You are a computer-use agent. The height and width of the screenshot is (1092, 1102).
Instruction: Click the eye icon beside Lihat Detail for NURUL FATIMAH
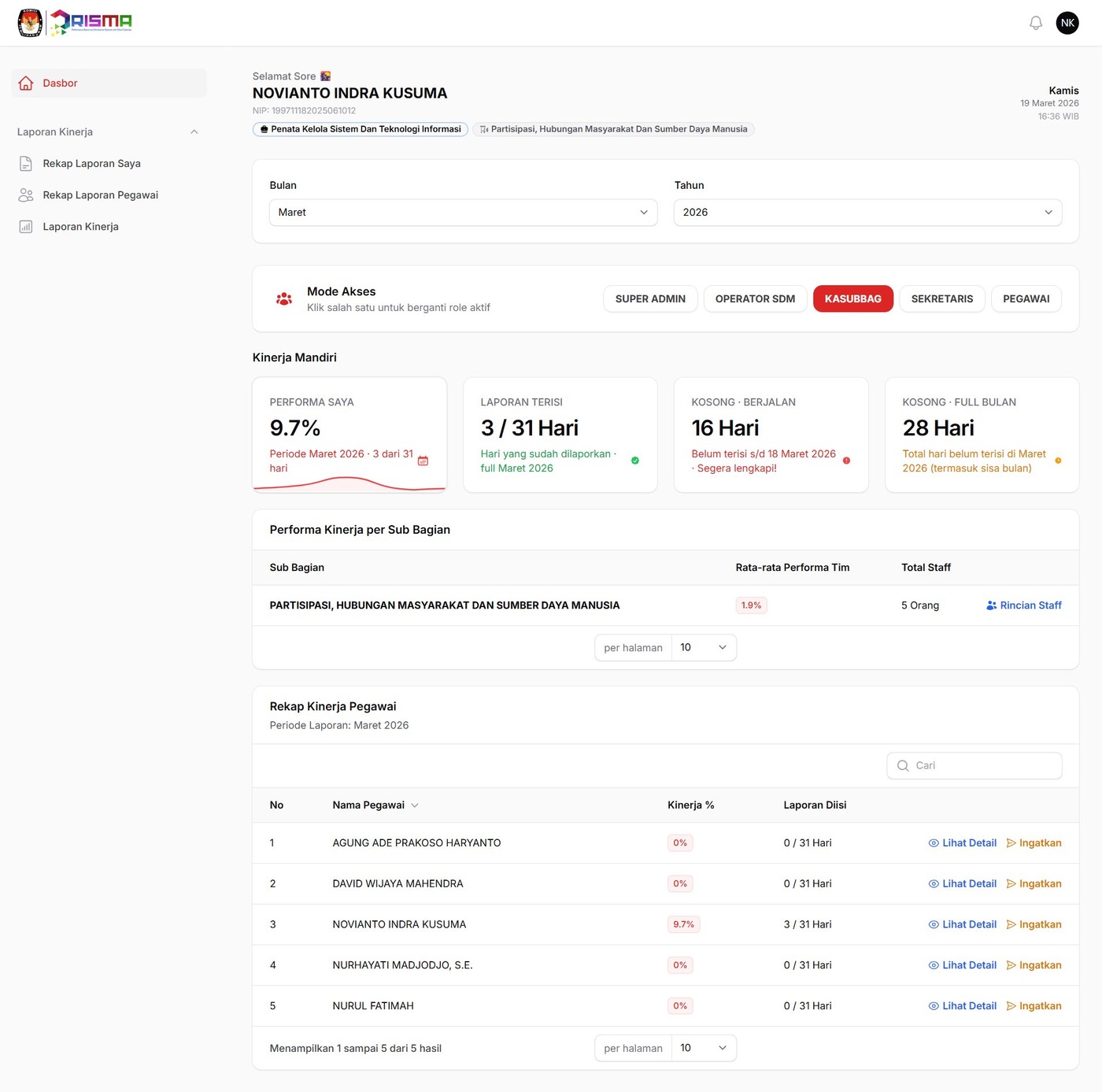click(933, 1005)
